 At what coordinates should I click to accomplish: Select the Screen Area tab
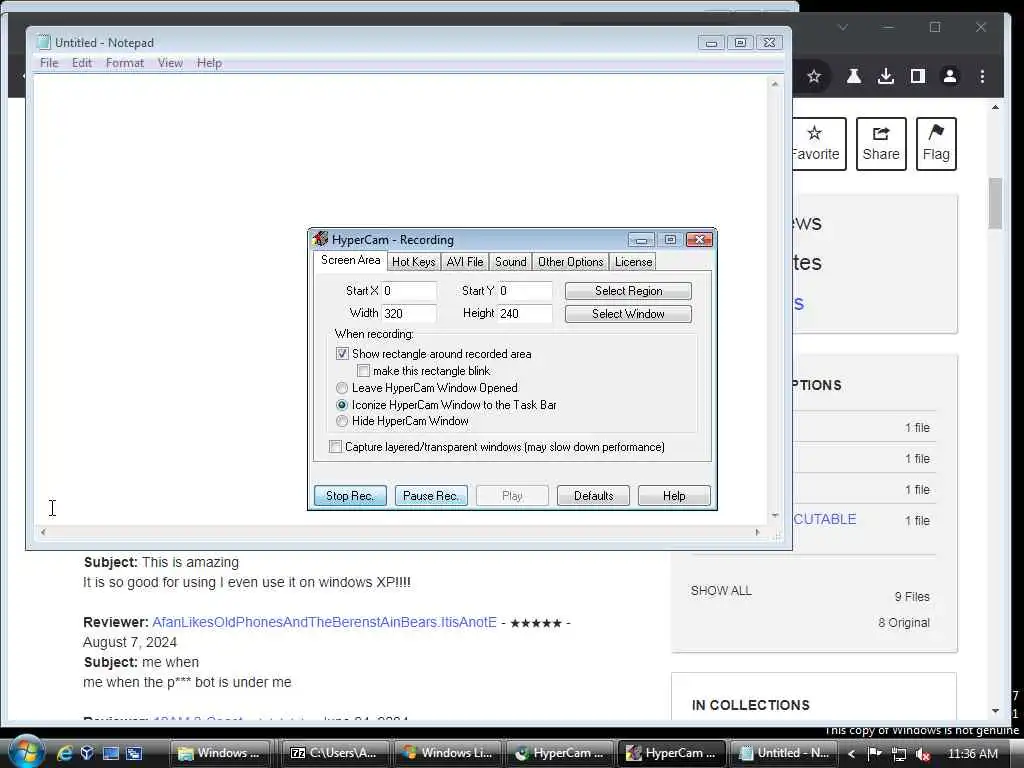(350, 260)
